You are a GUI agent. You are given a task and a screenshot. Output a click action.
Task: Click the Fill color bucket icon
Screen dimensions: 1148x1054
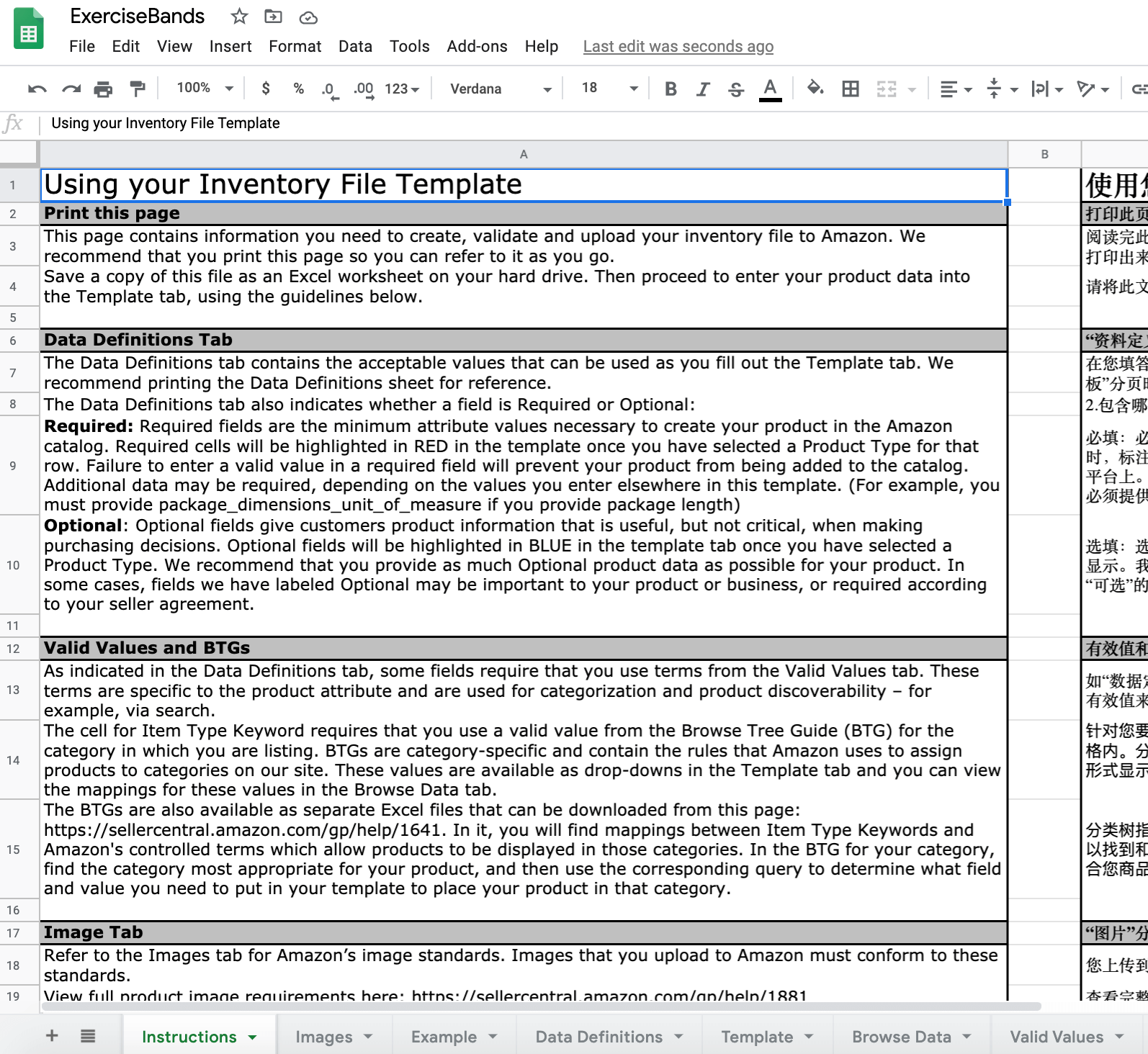point(815,89)
